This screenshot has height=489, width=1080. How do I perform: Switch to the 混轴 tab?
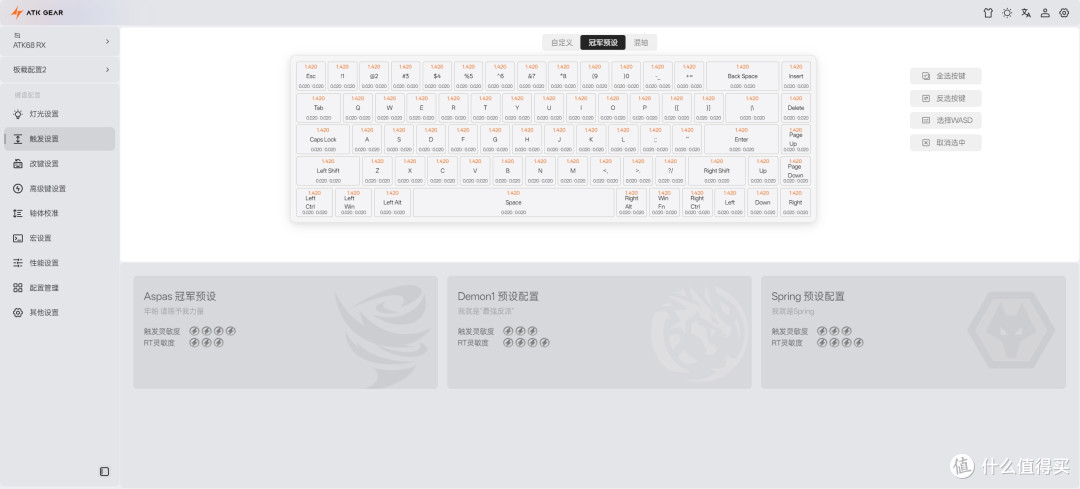[x=641, y=43]
